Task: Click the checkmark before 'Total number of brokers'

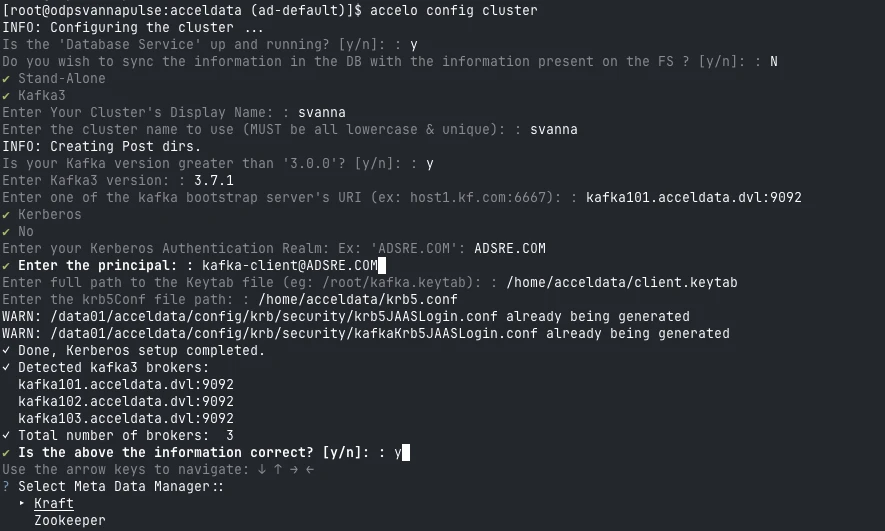Action: 6,435
